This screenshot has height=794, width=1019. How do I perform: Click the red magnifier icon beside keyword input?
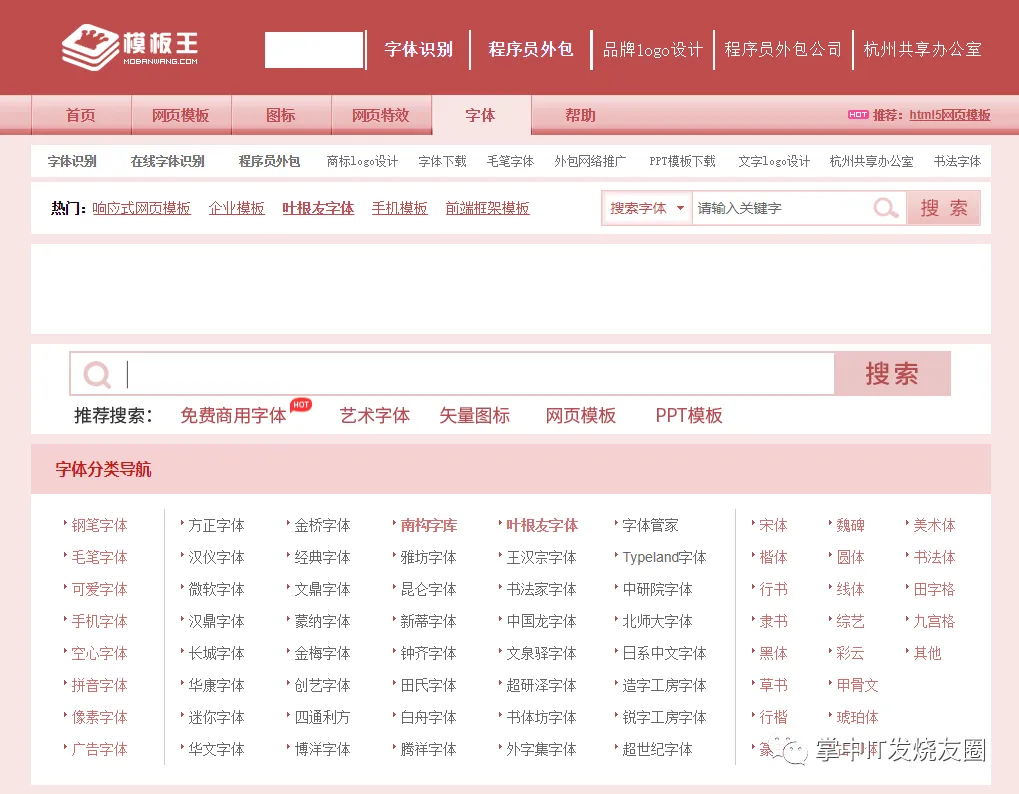pyautogui.click(x=884, y=207)
